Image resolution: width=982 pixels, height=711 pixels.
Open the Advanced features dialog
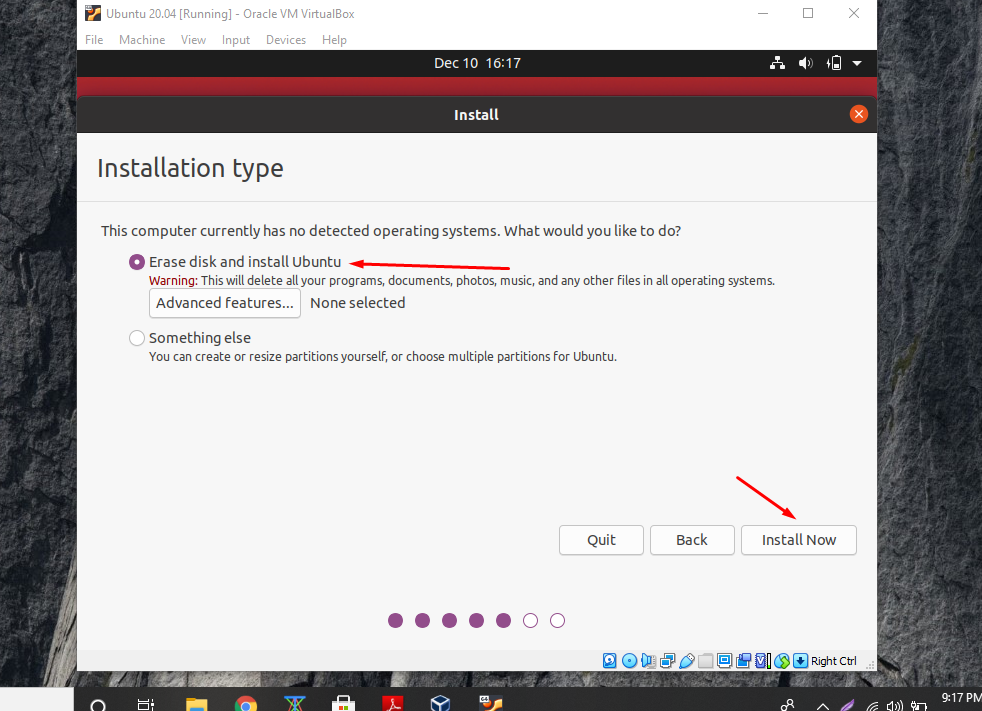(224, 303)
